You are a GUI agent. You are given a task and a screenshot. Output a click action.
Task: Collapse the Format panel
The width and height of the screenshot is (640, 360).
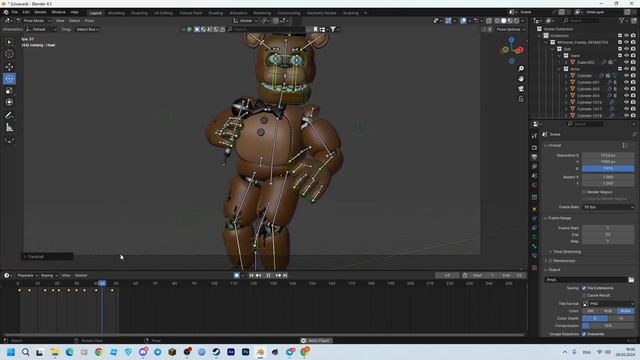(553, 146)
